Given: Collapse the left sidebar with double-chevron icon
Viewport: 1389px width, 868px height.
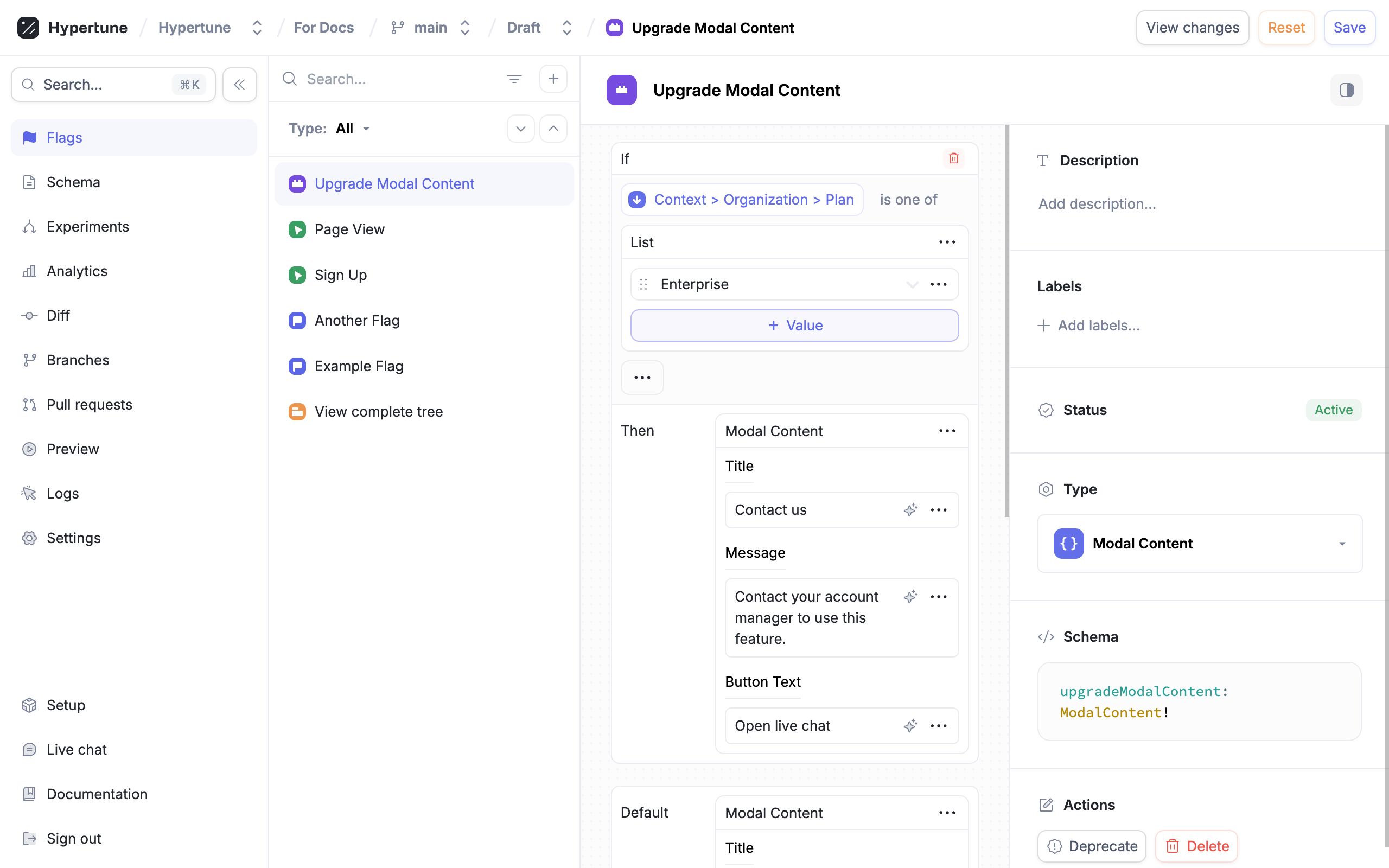Looking at the screenshot, I should (x=239, y=85).
